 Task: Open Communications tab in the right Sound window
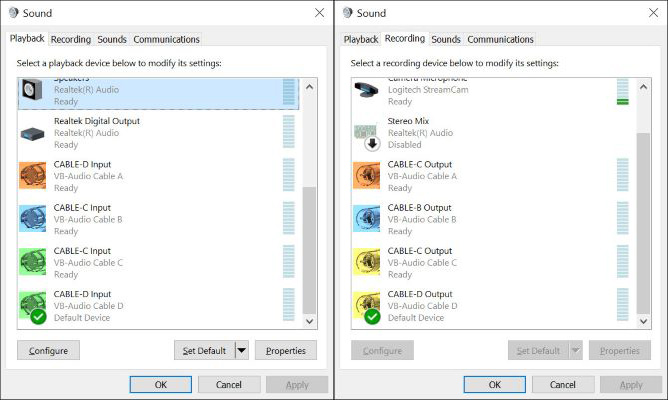point(500,39)
